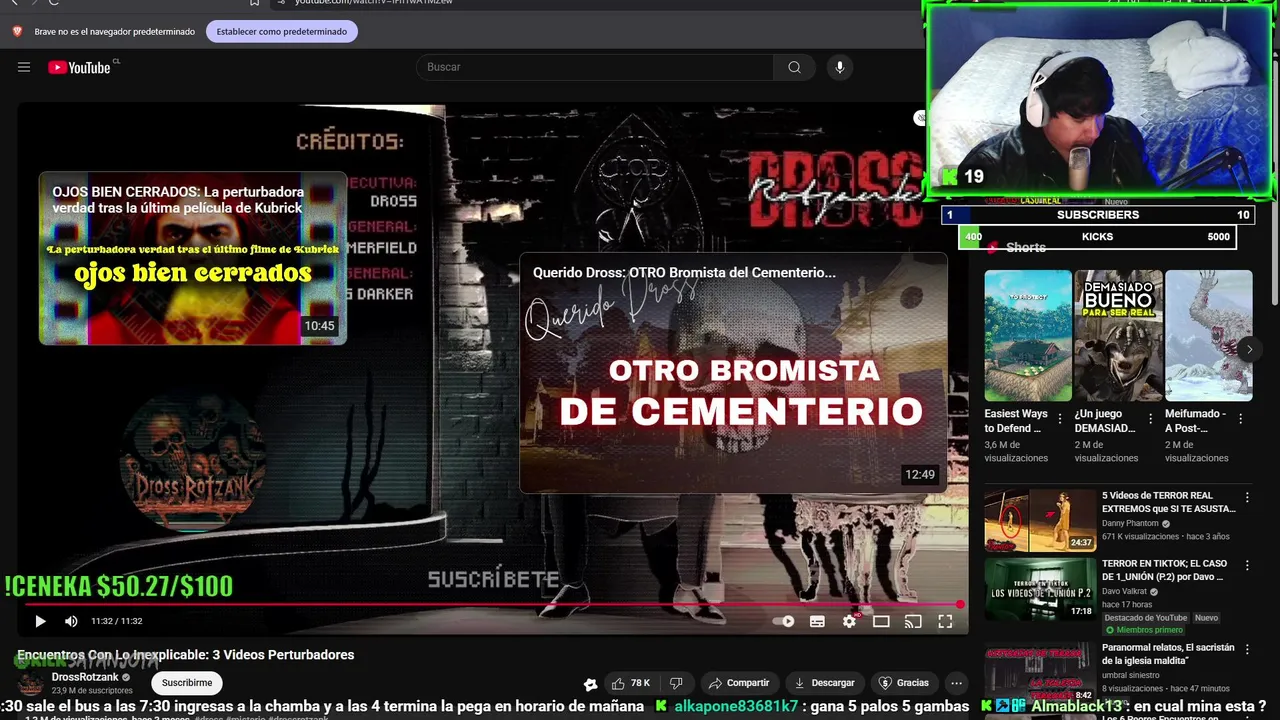Toggle subtitles in the video player

(x=817, y=621)
